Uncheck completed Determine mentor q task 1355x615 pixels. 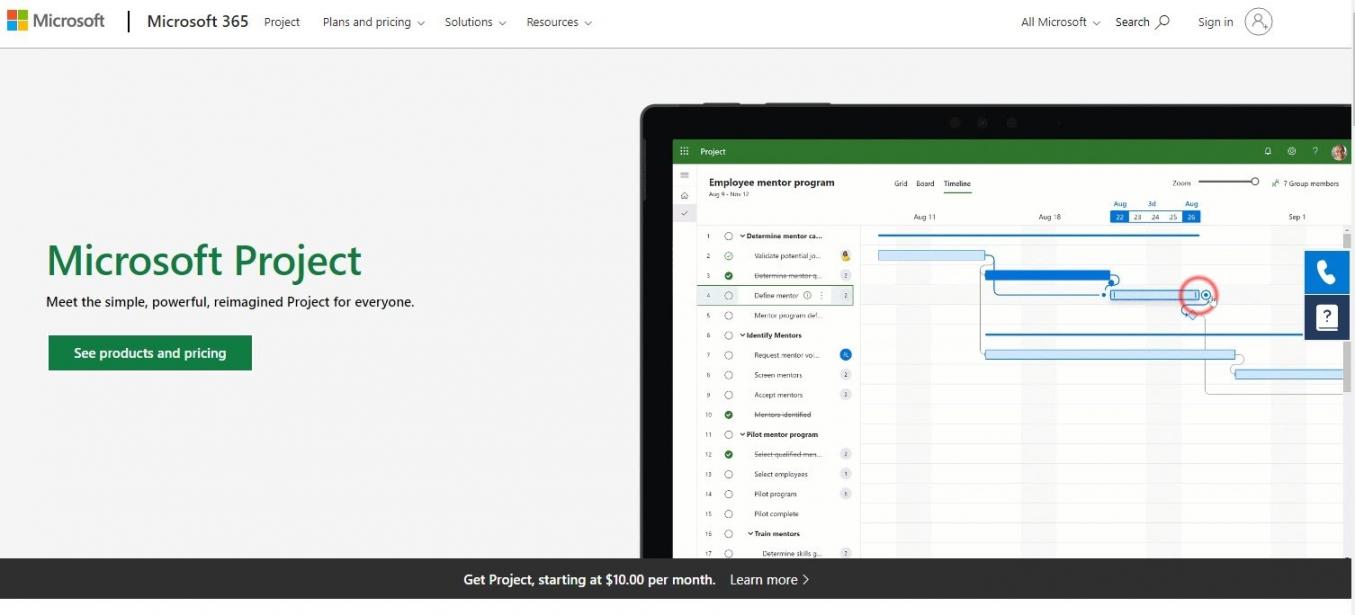tap(729, 276)
